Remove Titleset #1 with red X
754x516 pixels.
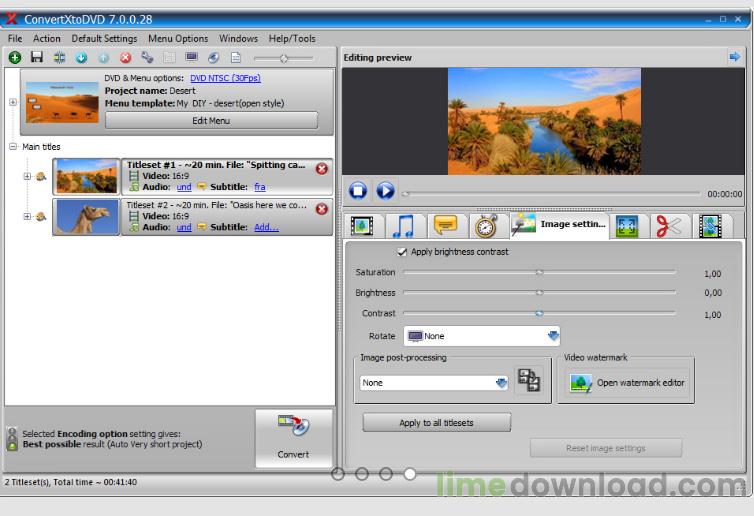322,169
